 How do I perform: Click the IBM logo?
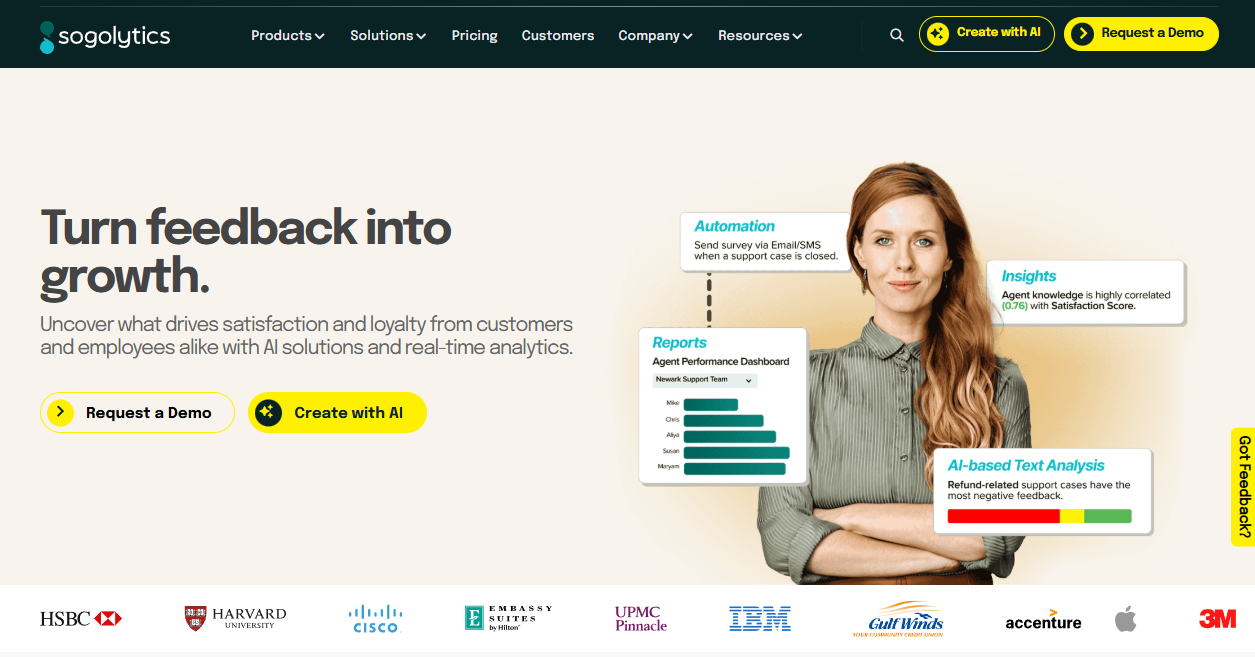point(760,619)
